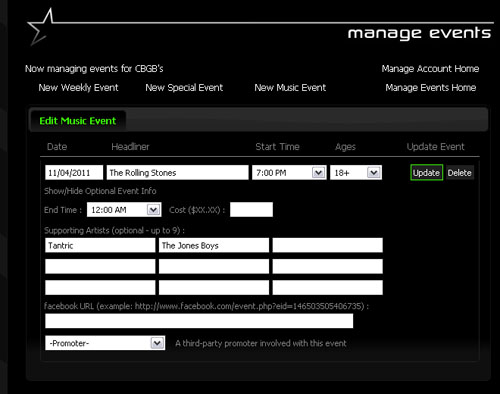Create a New Weekly Event
The width and height of the screenshot is (500, 394).
click(x=78, y=88)
